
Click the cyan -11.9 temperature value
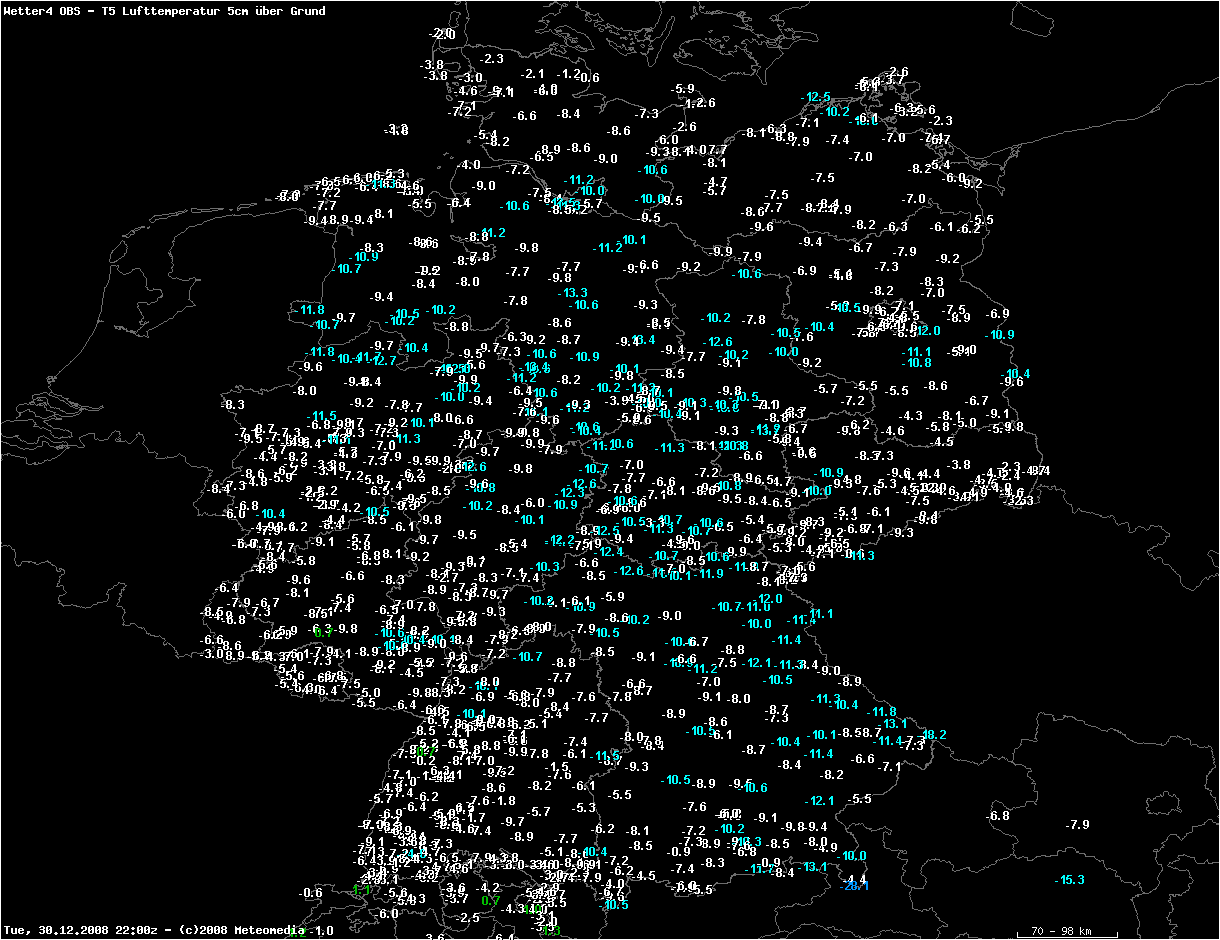(707, 573)
